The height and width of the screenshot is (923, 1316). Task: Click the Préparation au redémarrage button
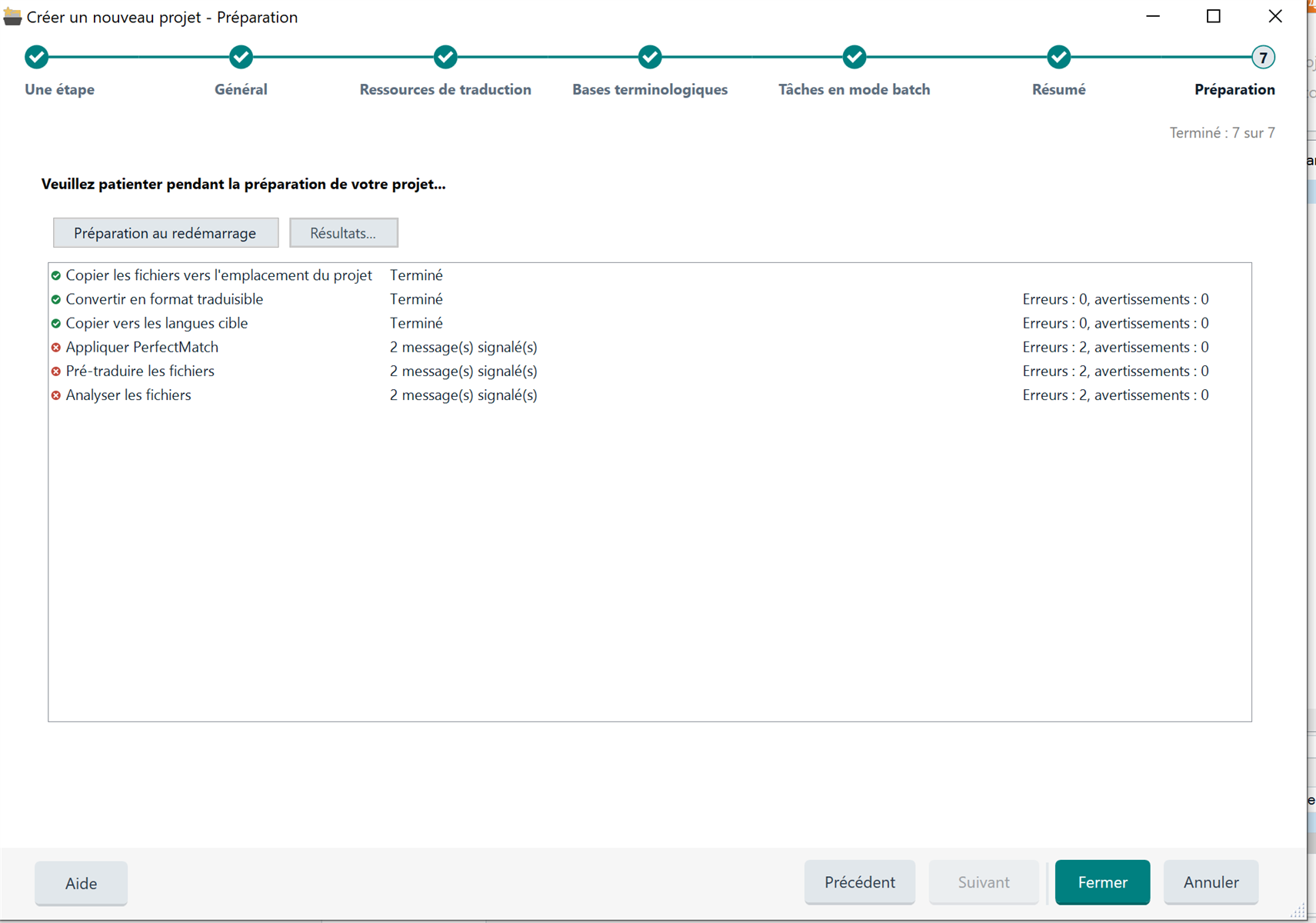(165, 232)
